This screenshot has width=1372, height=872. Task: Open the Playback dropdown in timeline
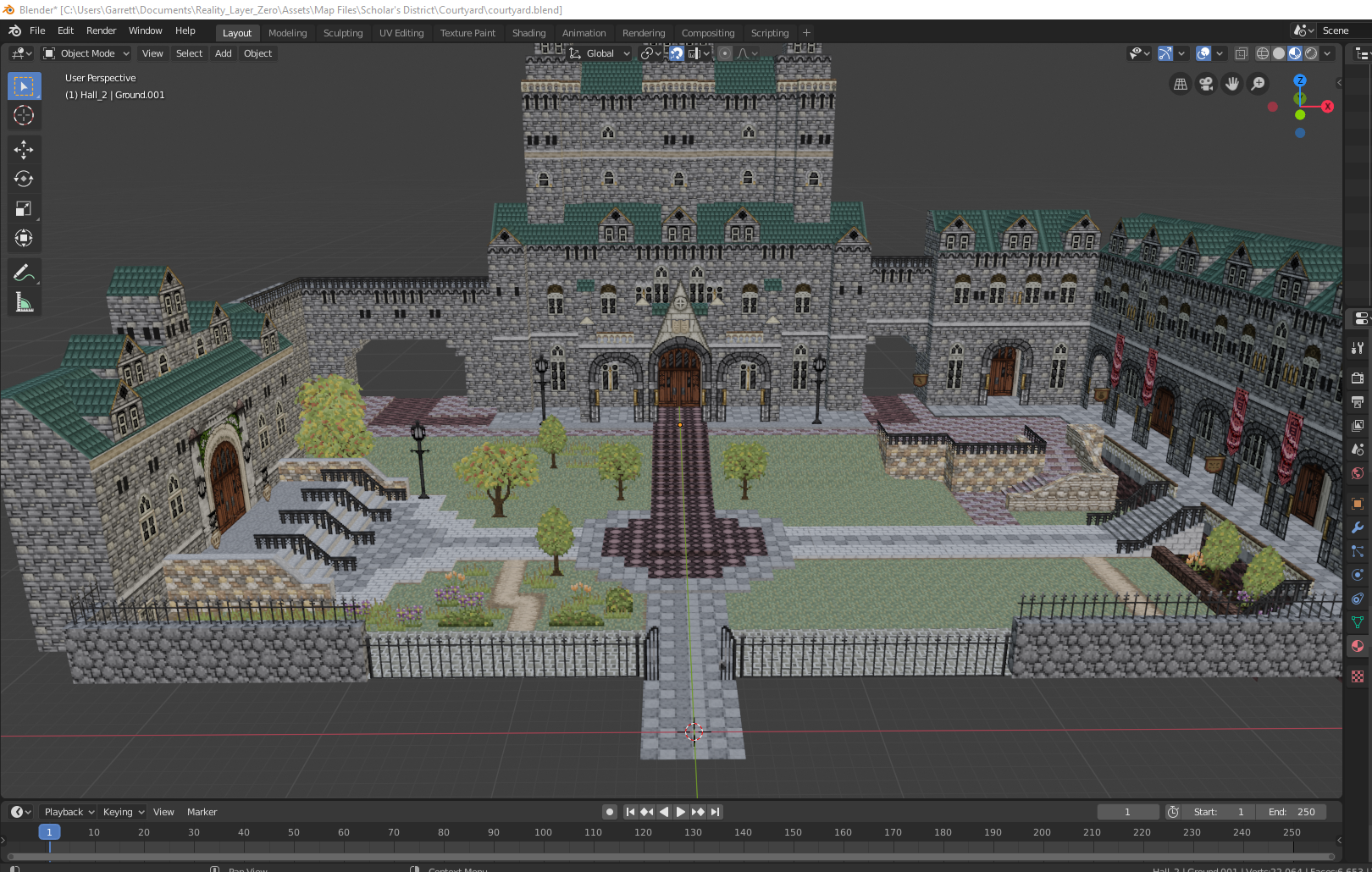(x=69, y=812)
